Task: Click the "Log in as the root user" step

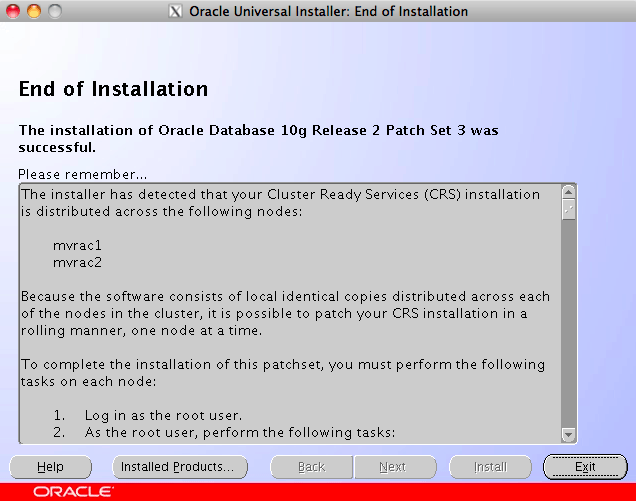Action: pos(160,415)
